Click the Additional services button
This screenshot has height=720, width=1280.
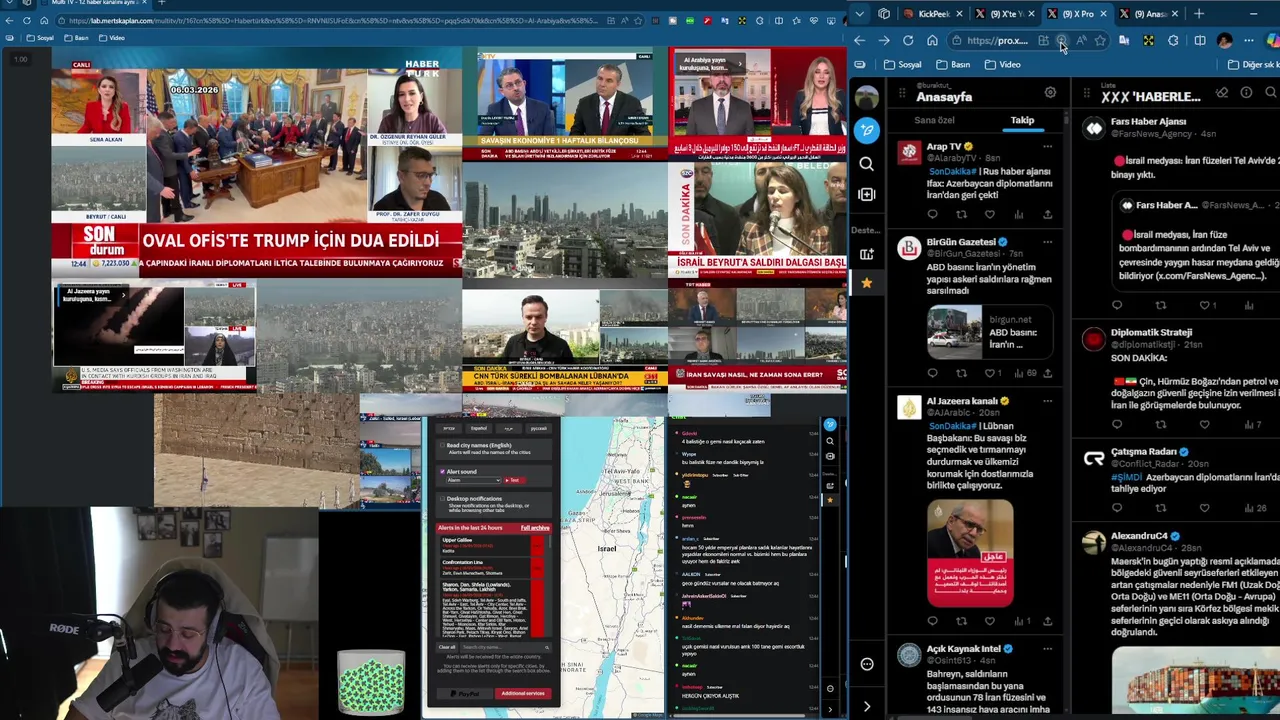[522, 693]
